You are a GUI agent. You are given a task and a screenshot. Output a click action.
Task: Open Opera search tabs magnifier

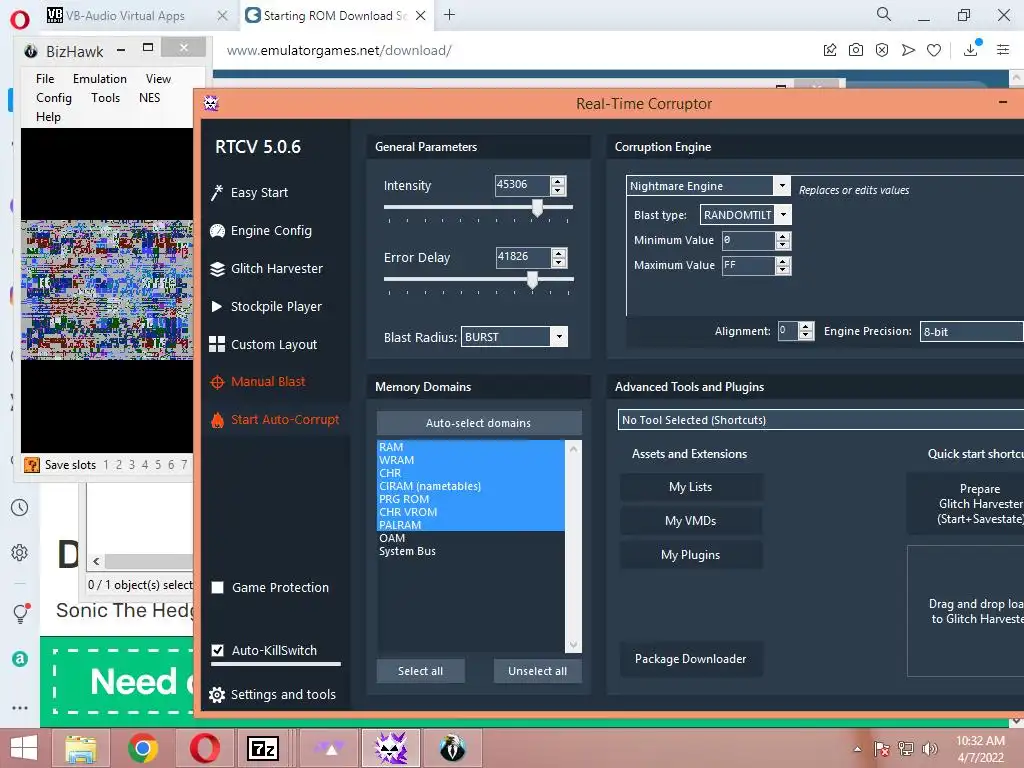point(884,14)
